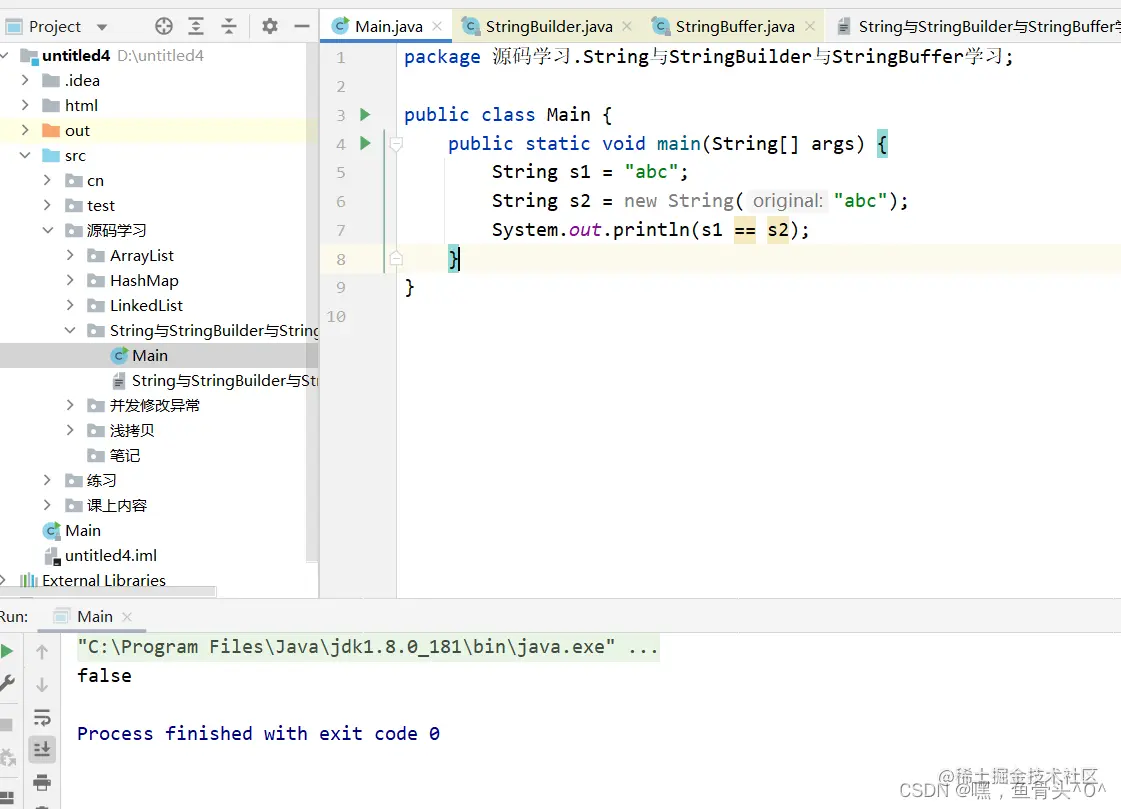
Task: Close the Main.java tab
Action: coord(437,26)
